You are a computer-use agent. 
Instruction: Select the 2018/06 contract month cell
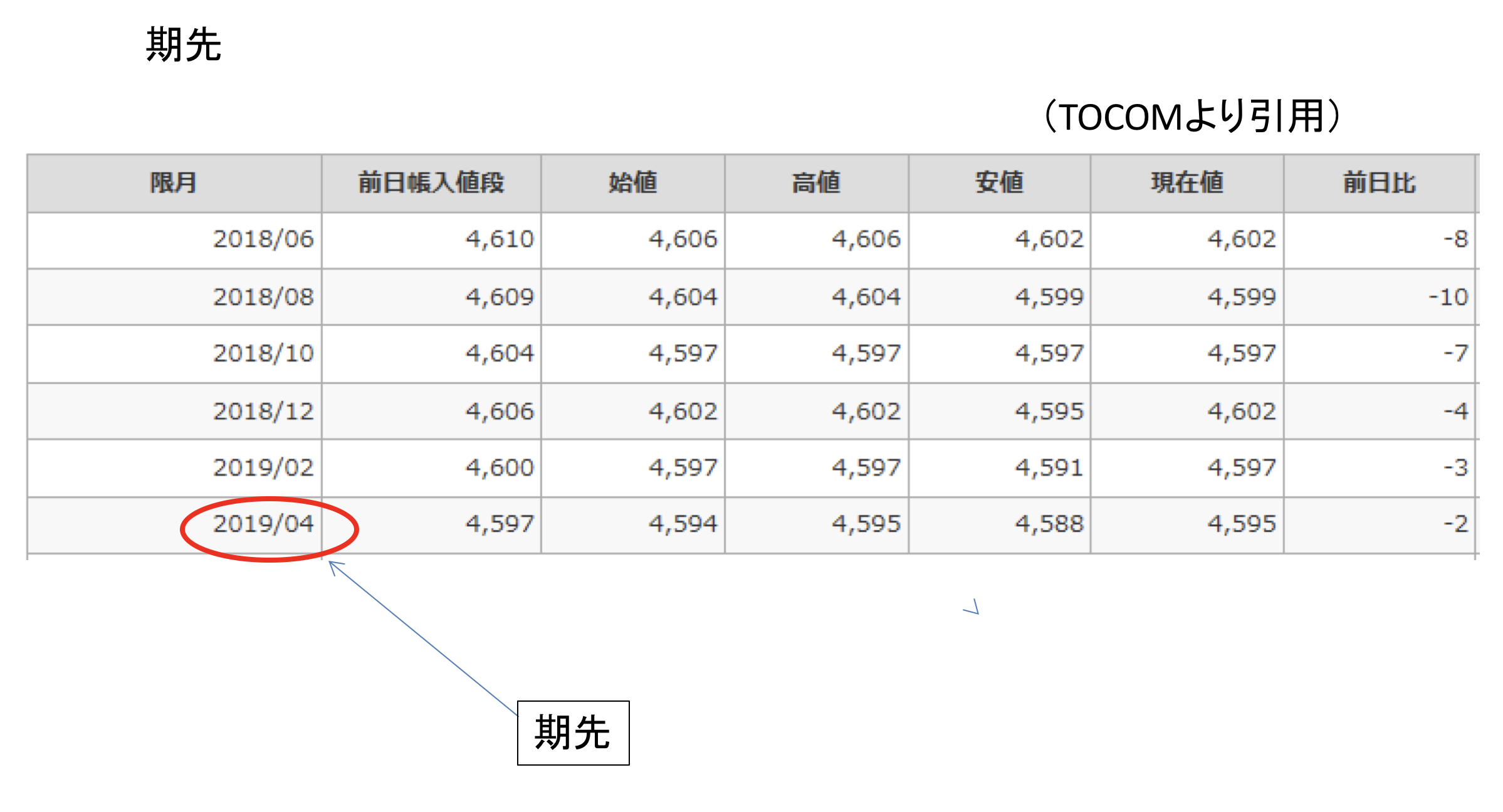(x=263, y=239)
